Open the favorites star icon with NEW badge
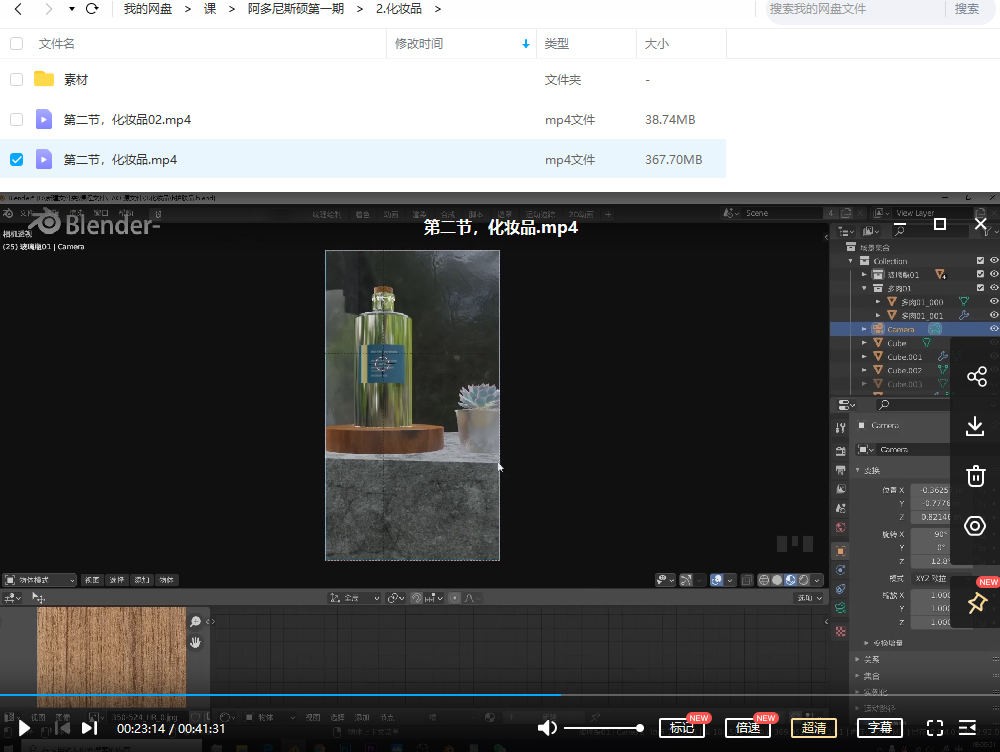Screen dimensions: 1000x752 point(975,602)
